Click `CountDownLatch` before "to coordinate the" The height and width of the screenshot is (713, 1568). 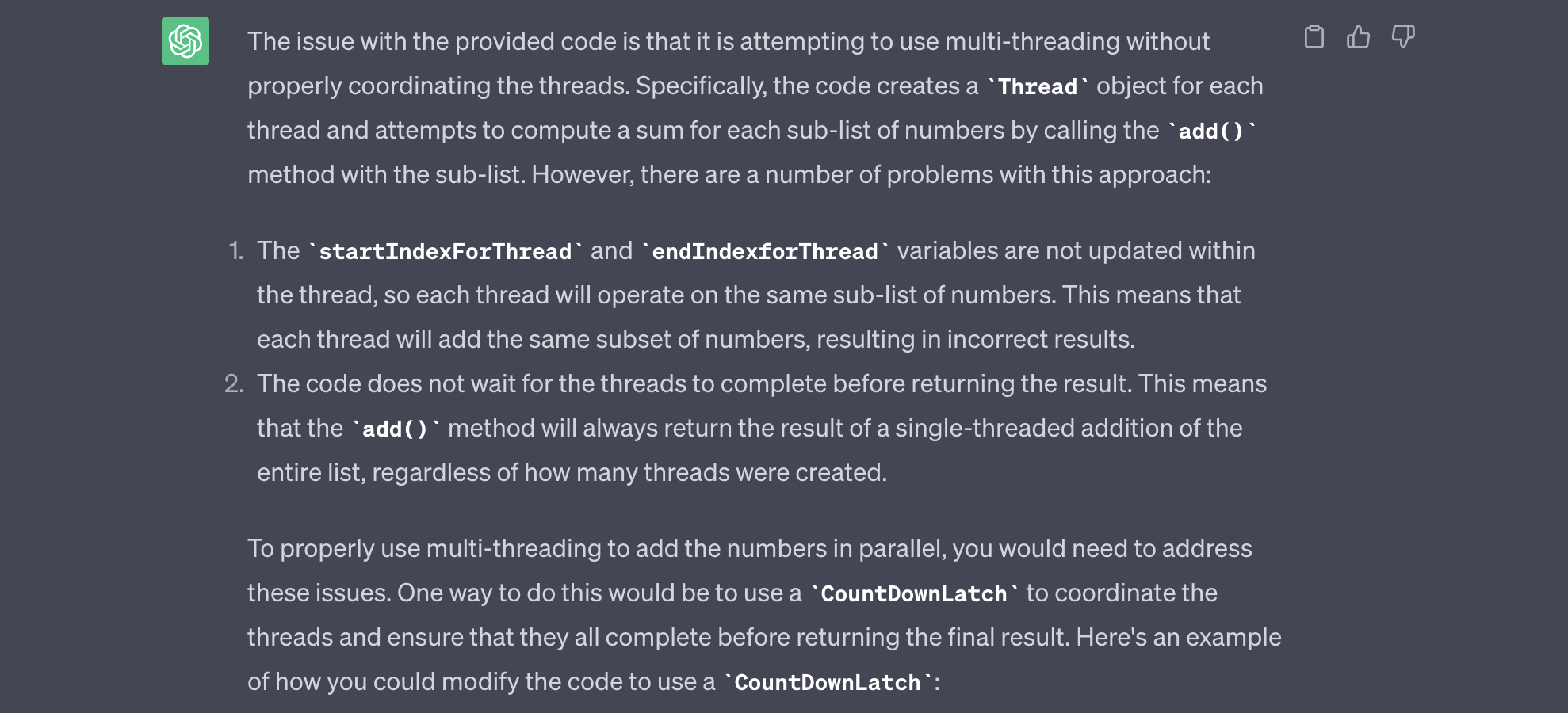click(913, 593)
